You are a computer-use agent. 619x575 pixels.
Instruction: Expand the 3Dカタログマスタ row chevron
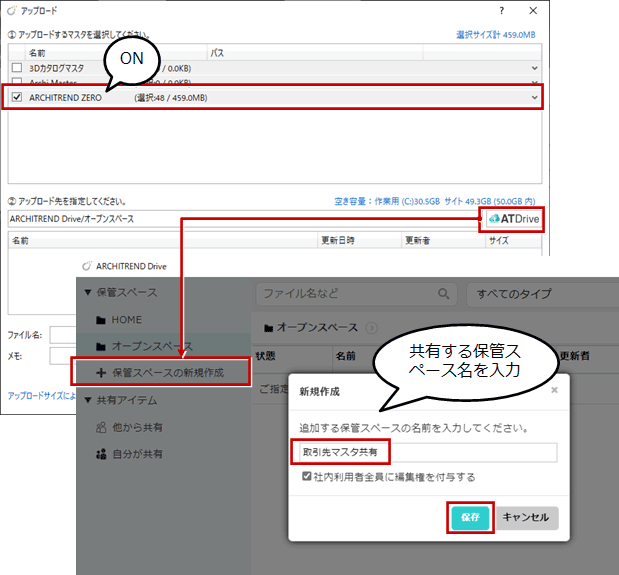click(x=534, y=68)
